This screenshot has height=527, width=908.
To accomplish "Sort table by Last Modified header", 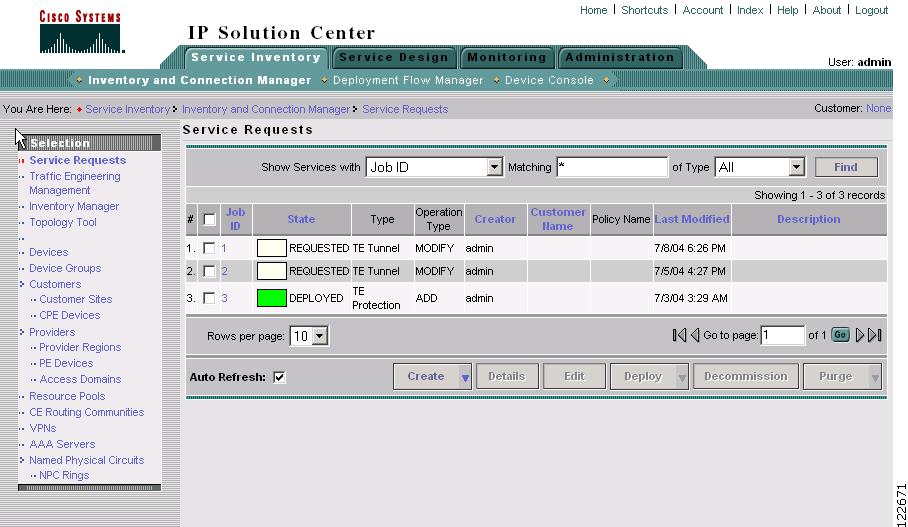I will 692,219.
